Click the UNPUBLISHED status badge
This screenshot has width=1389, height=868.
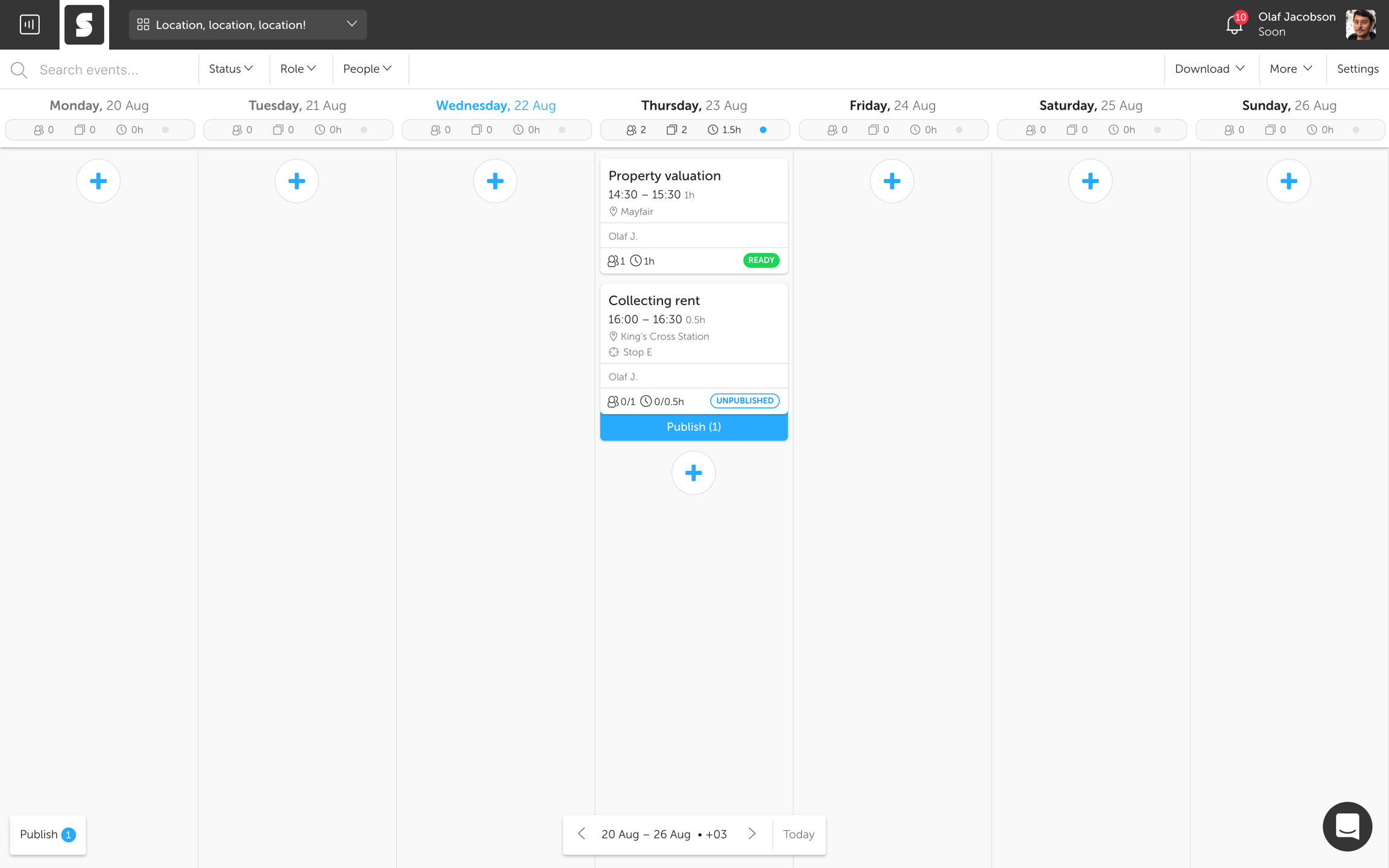click(x=745, y=401)
